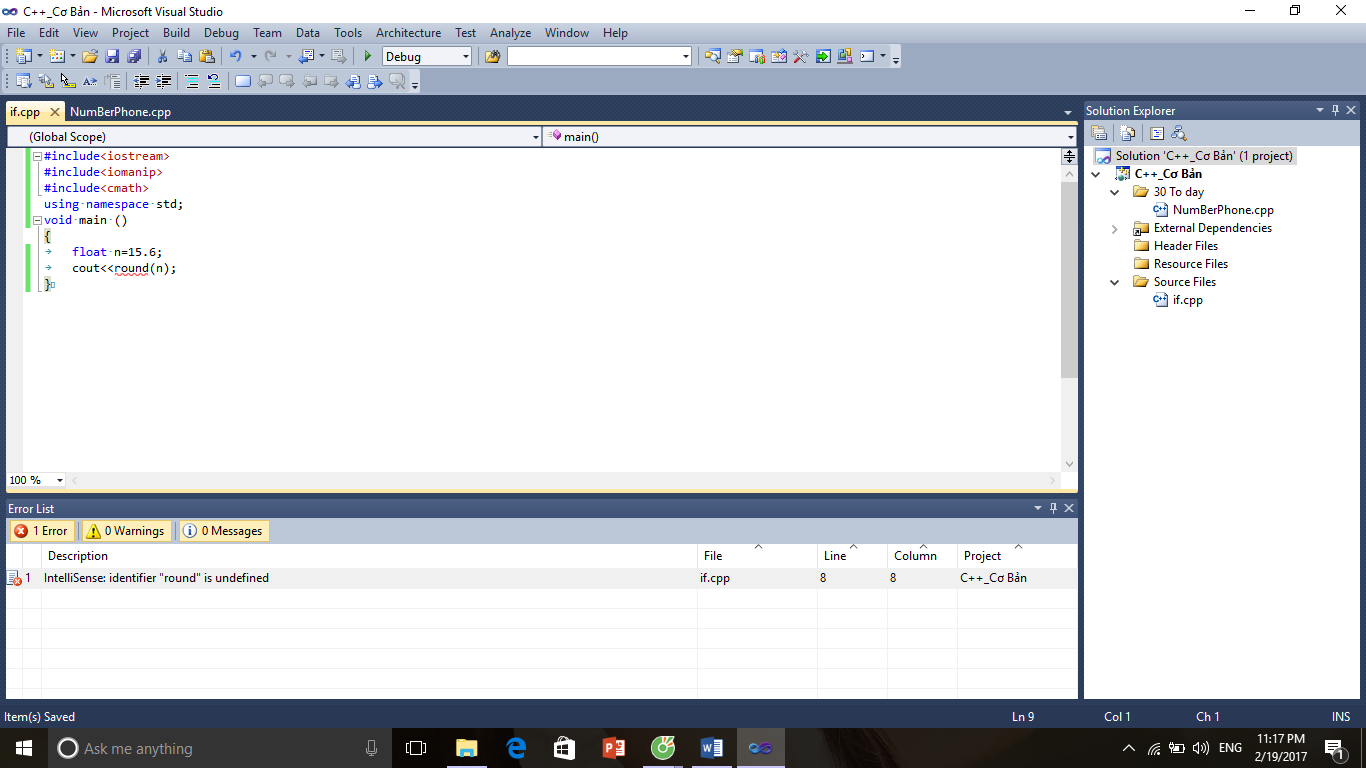The height and width of the screenshot is (768, 1366).
Task: Click the green Start Debugging arrow
Action: 368,57
